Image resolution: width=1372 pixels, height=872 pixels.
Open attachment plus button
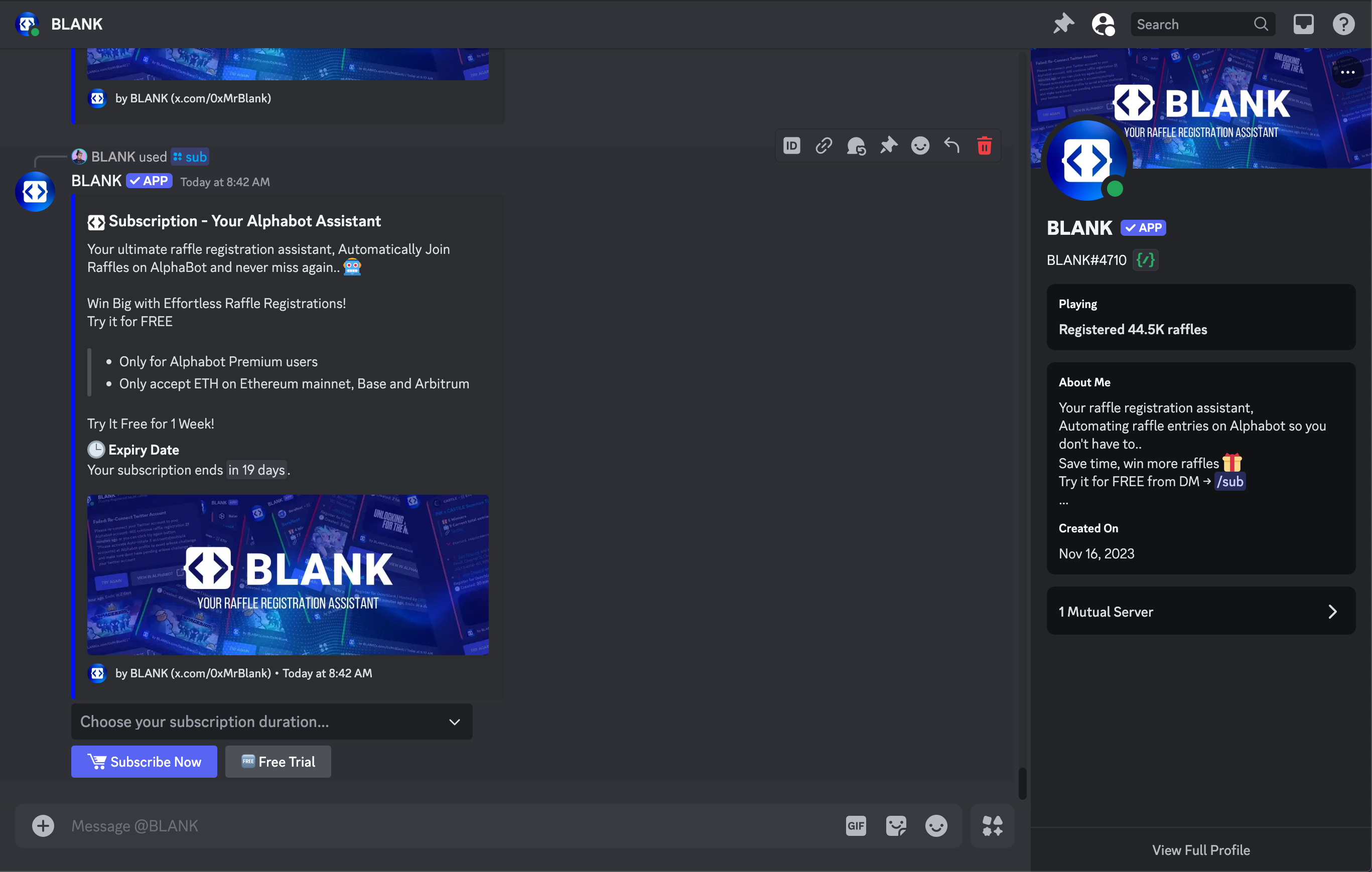(43, 825)
